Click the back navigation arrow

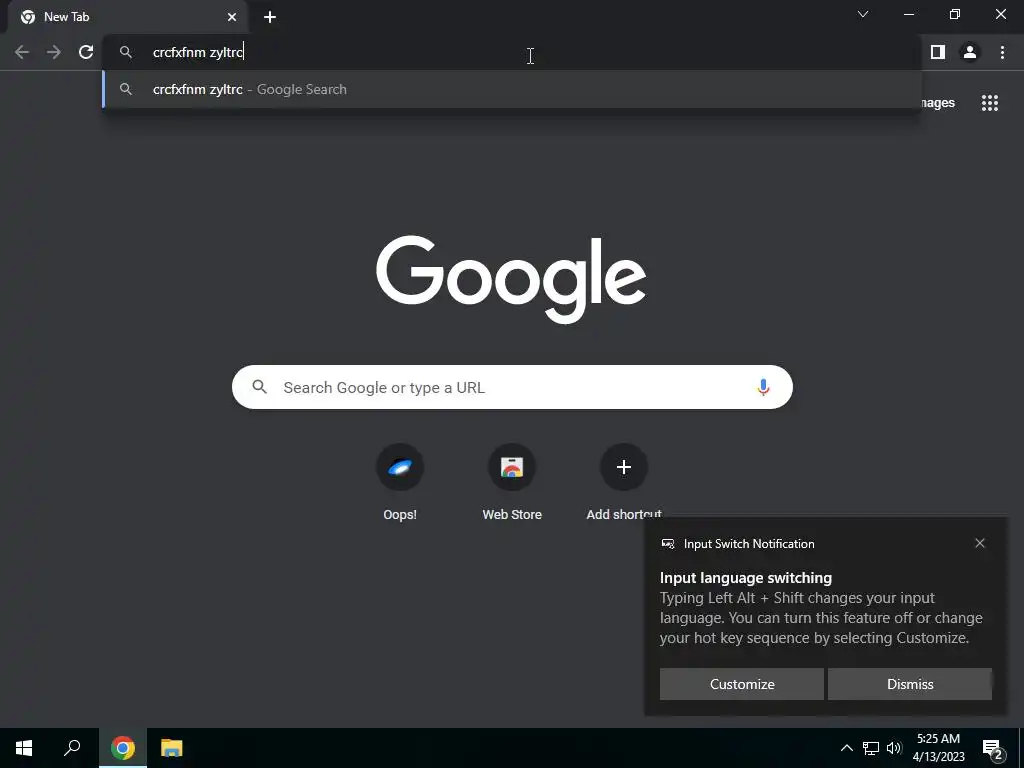(x=22, y=52)
